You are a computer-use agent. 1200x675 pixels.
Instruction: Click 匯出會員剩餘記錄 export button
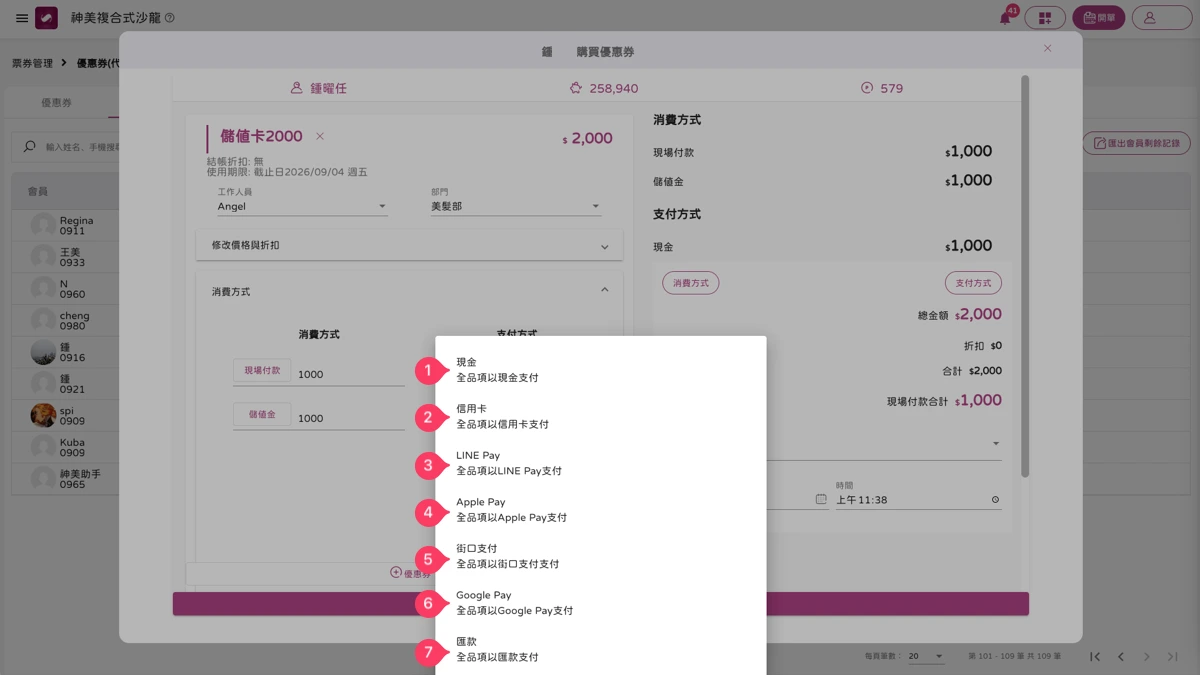pos(1137,144)
